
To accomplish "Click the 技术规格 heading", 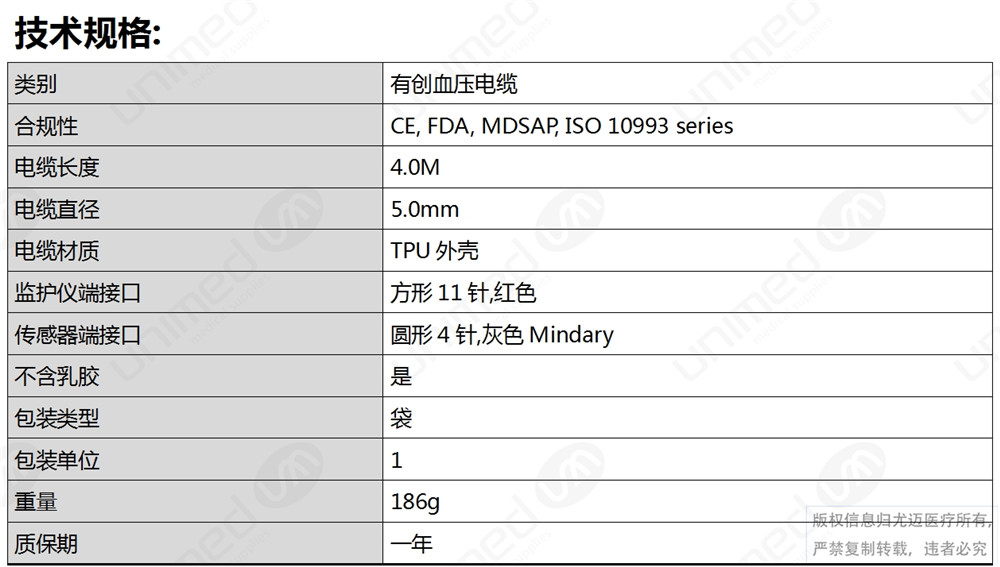I will pos(87,33).
